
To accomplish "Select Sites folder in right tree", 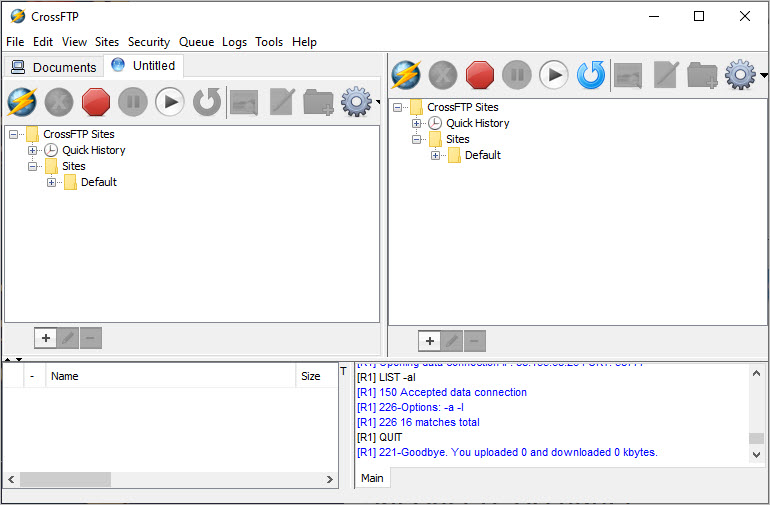I will (x=457, y=139).
